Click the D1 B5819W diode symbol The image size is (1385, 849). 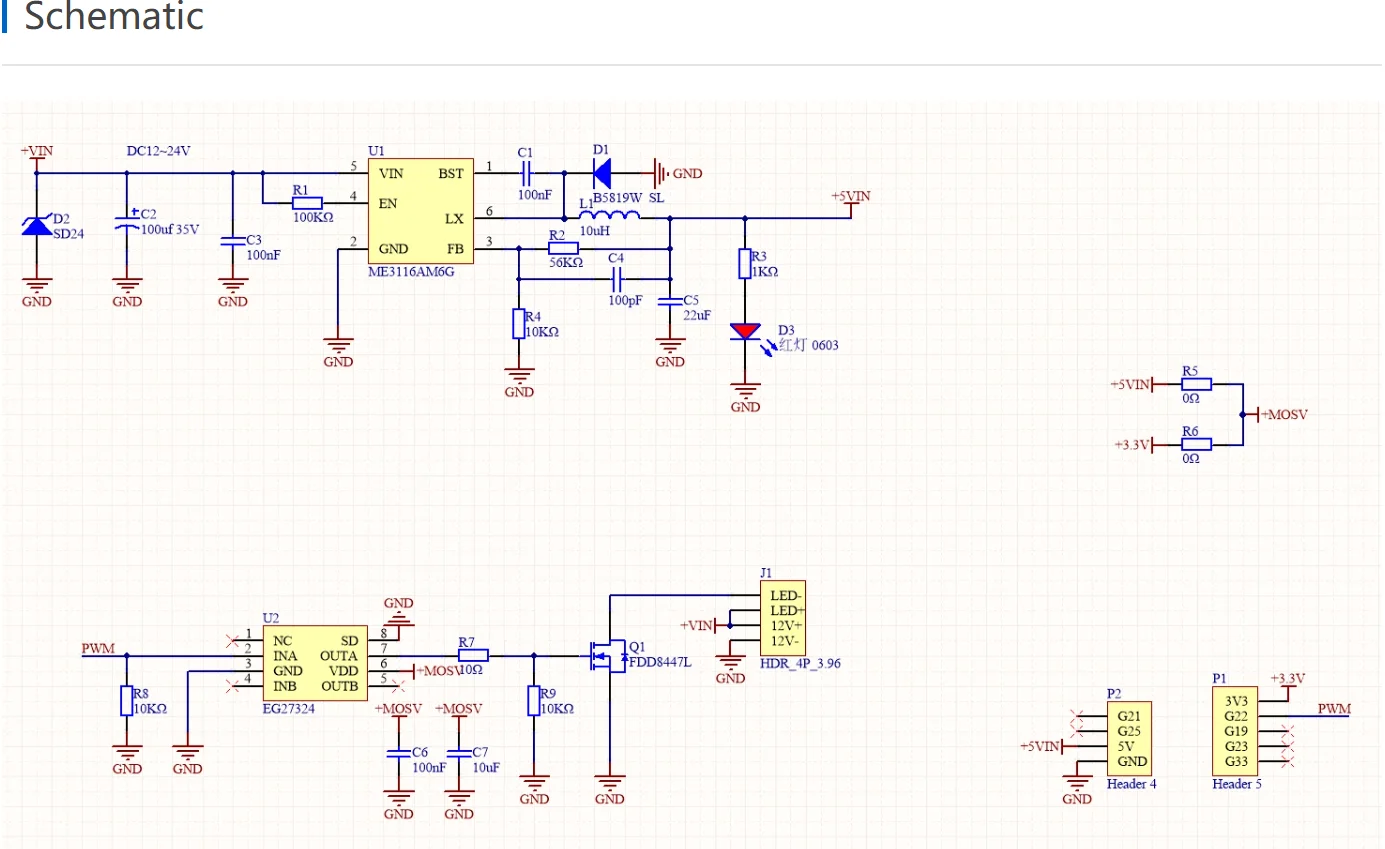click(x=601, y=174)
